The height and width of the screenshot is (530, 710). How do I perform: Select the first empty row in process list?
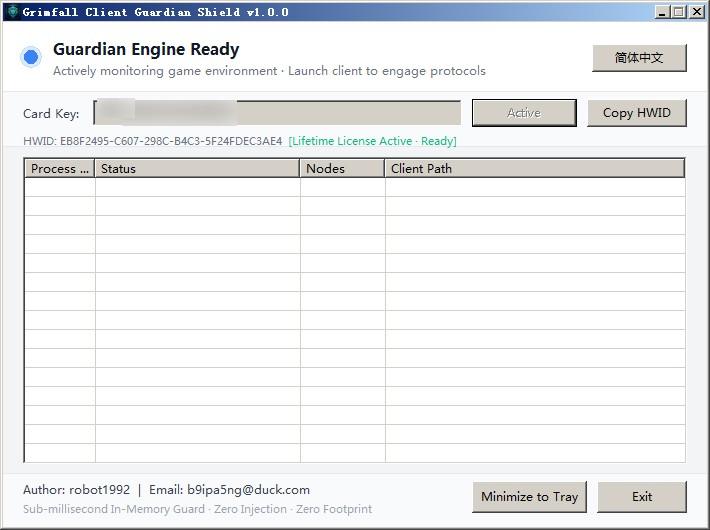[x=355, y=187]
